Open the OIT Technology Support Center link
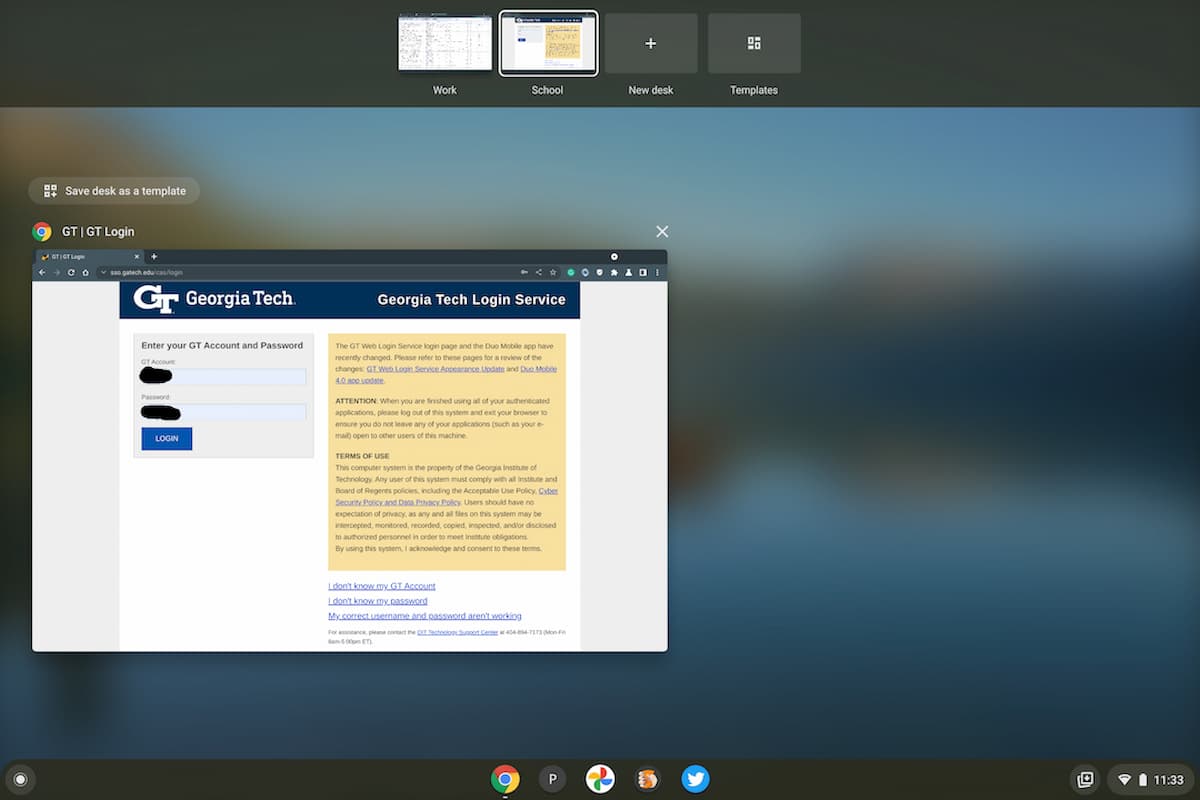Viewport: 1200px width, 800px height. pos(457,633)
